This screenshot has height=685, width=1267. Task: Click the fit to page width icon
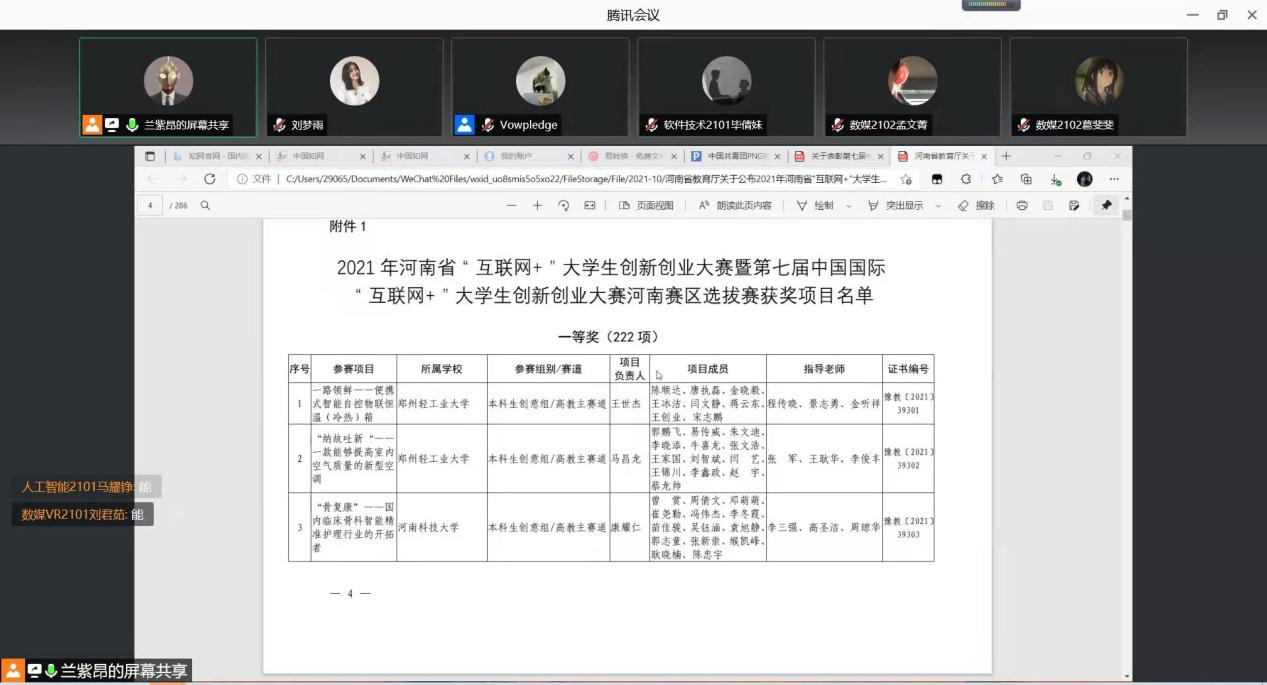click(x=589, y=206)
